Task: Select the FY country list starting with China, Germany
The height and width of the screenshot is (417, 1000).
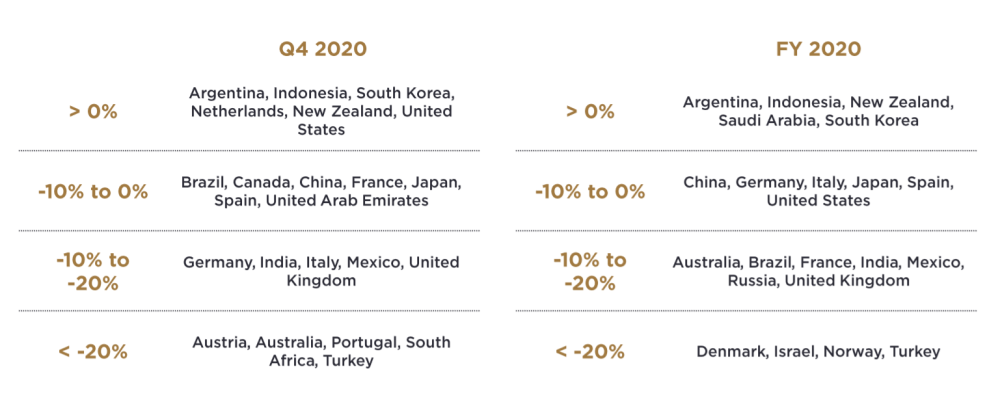Action: [x=818, y=191]
